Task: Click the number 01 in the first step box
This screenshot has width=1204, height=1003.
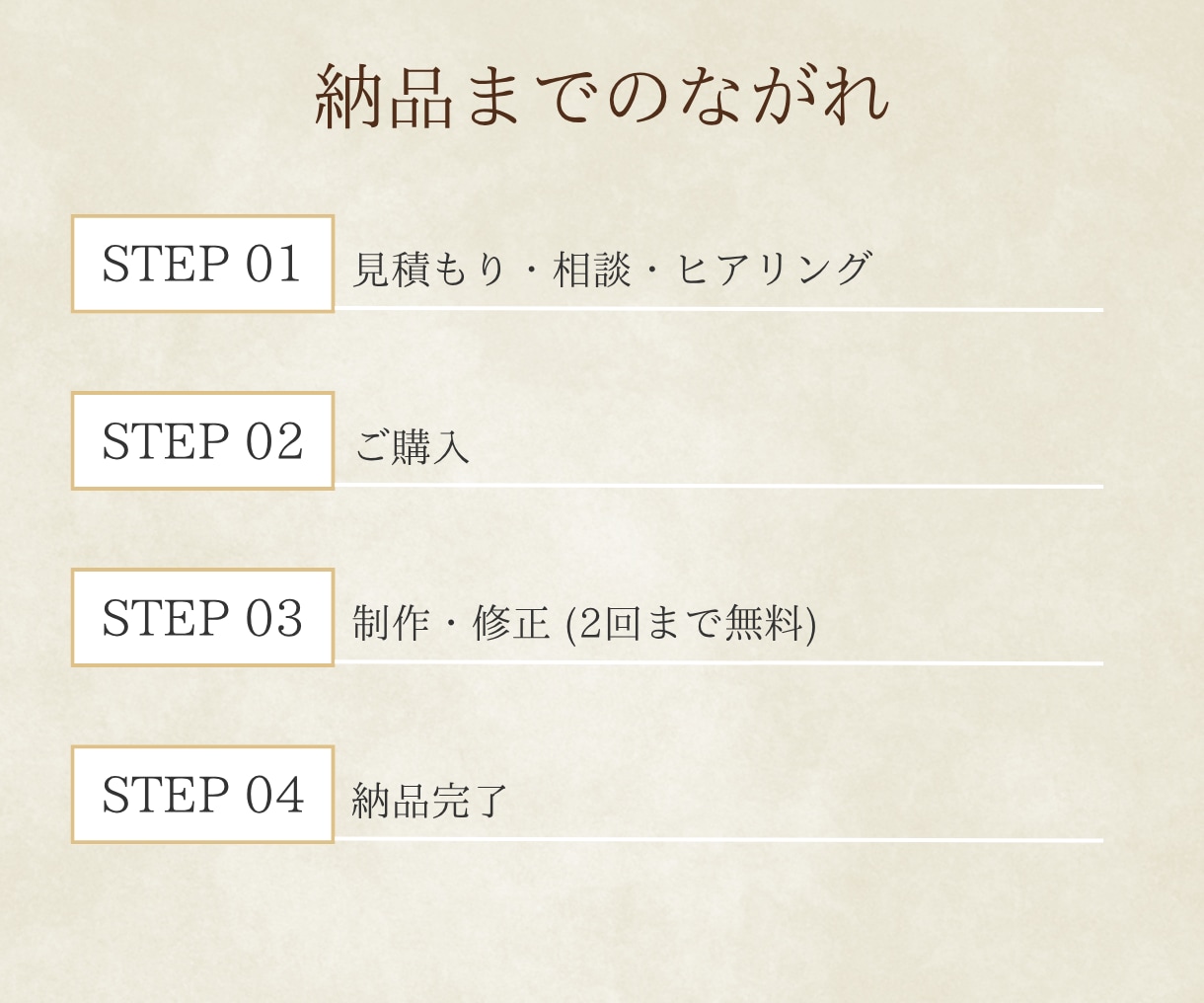Action: tap(273, 265)
